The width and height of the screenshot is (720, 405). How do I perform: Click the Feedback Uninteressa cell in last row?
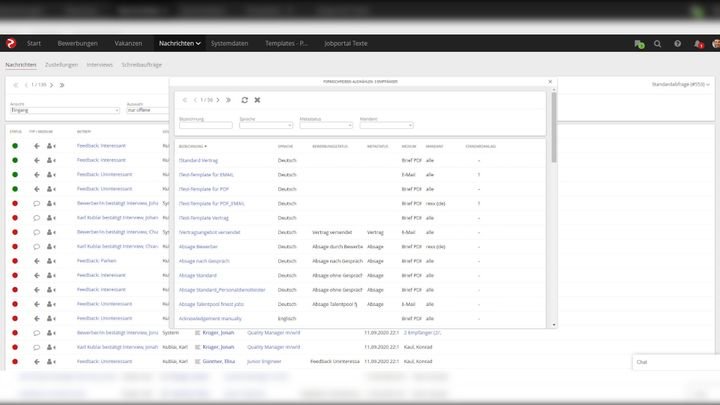coord(335,361)
